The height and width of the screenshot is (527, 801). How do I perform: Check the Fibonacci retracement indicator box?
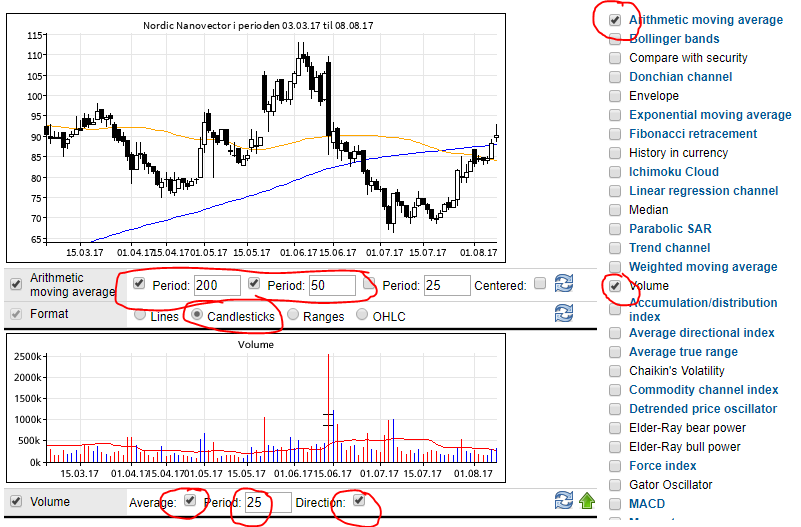615,134
